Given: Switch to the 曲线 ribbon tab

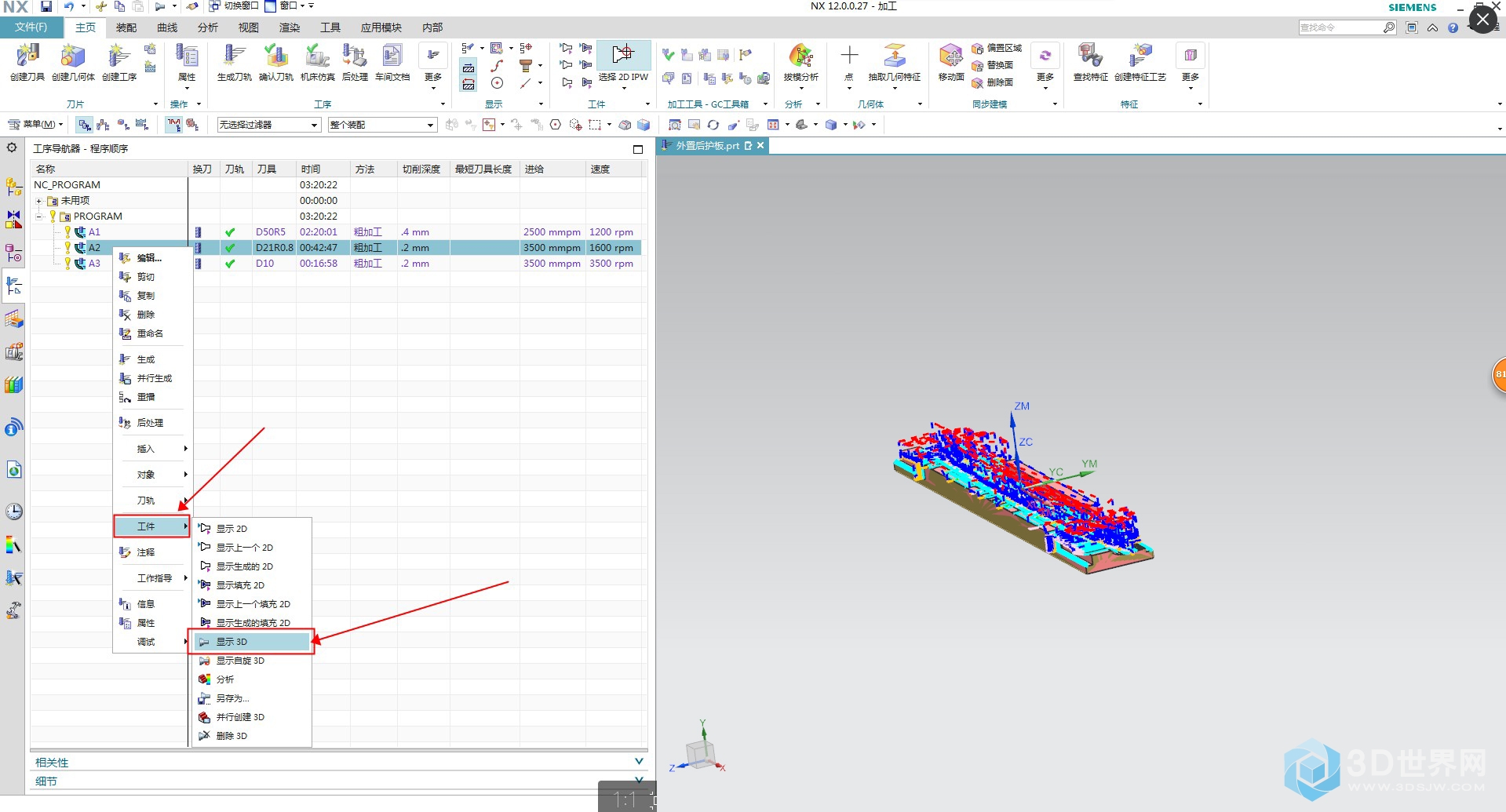Looking at the screenshot, I should point(167,27).
